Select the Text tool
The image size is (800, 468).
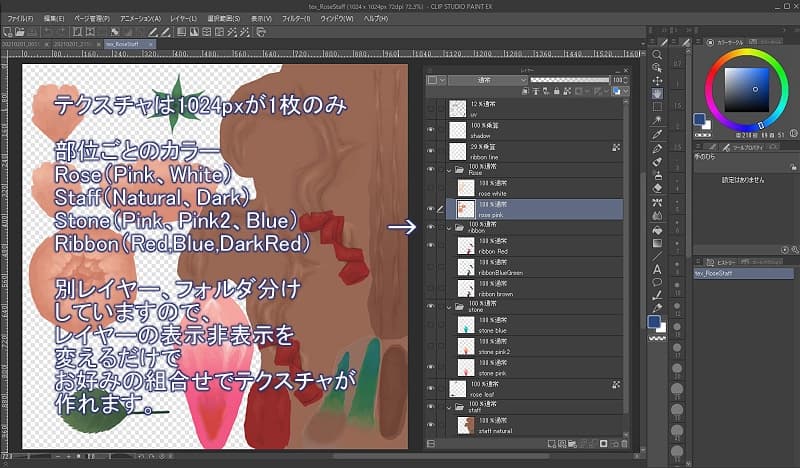(x=657, y=269)
